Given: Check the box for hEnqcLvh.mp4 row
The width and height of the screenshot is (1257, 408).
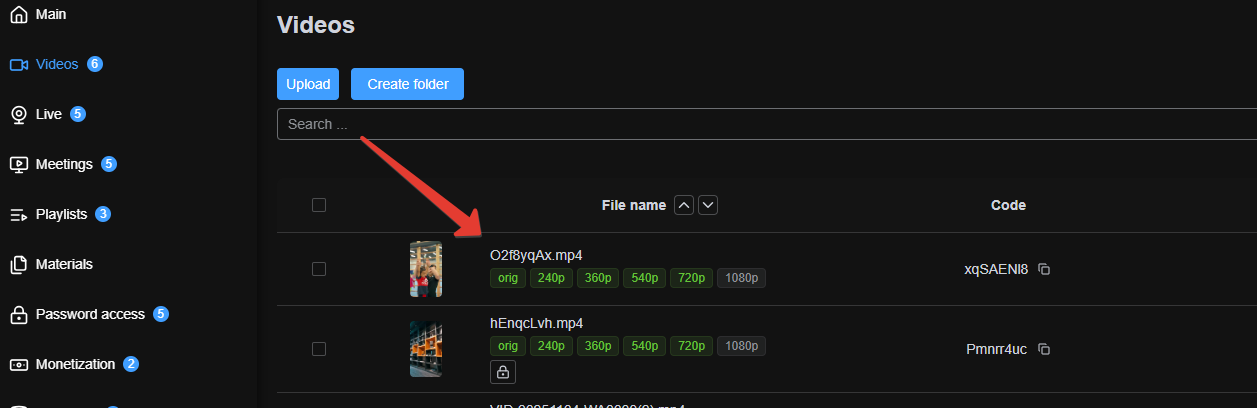Looking at the screenshot, I should 319,349.
